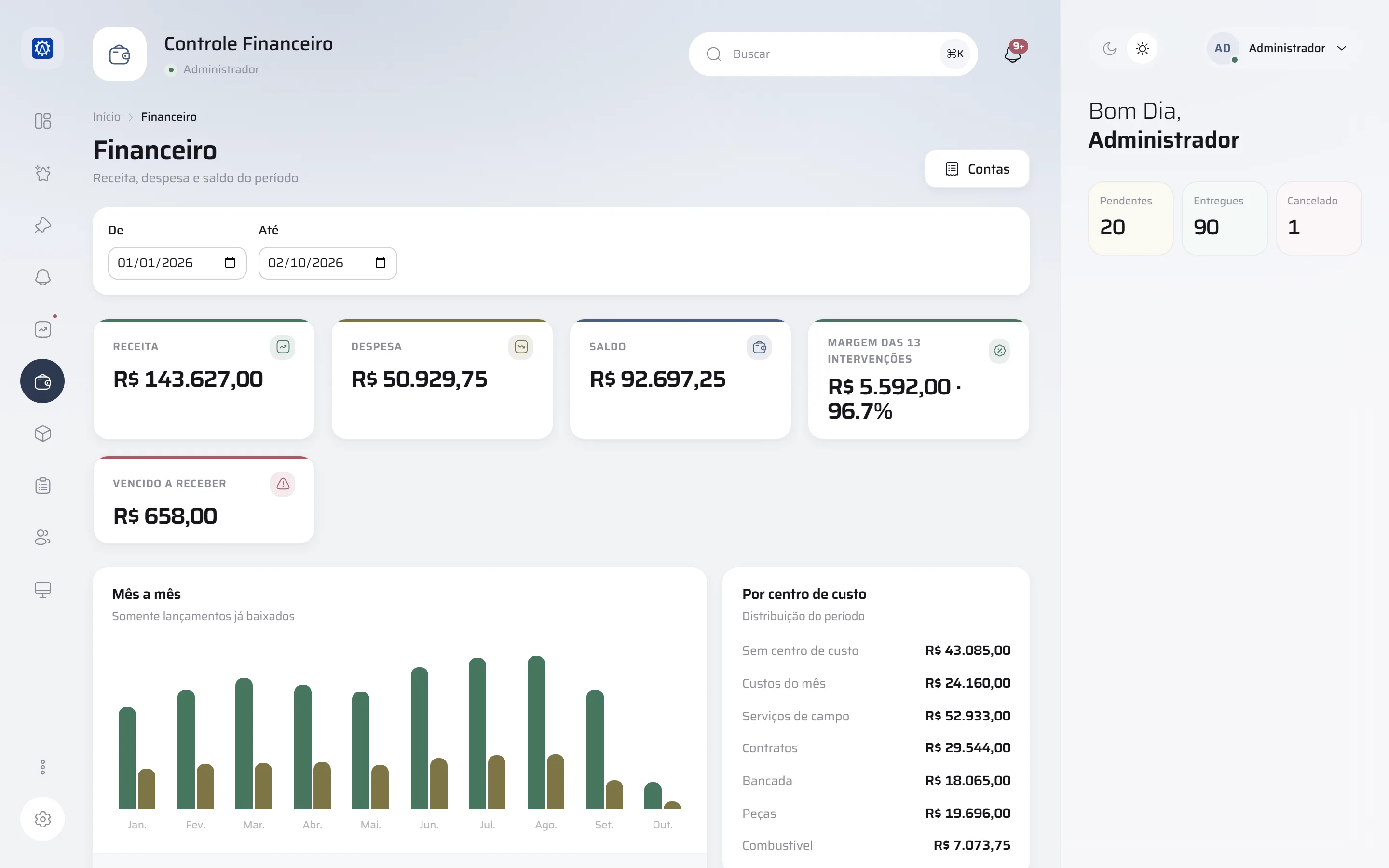
Task: Select the active wallet Financeiro sidebar icon
Action: 42,381
